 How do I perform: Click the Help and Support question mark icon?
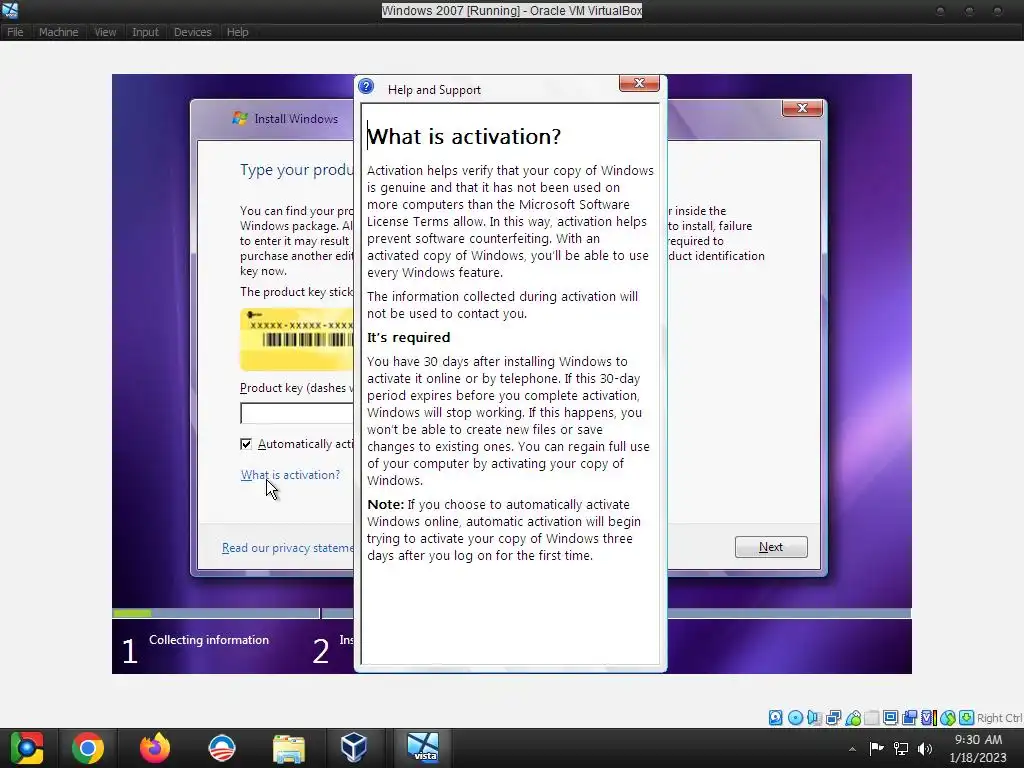tap(366, 86)
